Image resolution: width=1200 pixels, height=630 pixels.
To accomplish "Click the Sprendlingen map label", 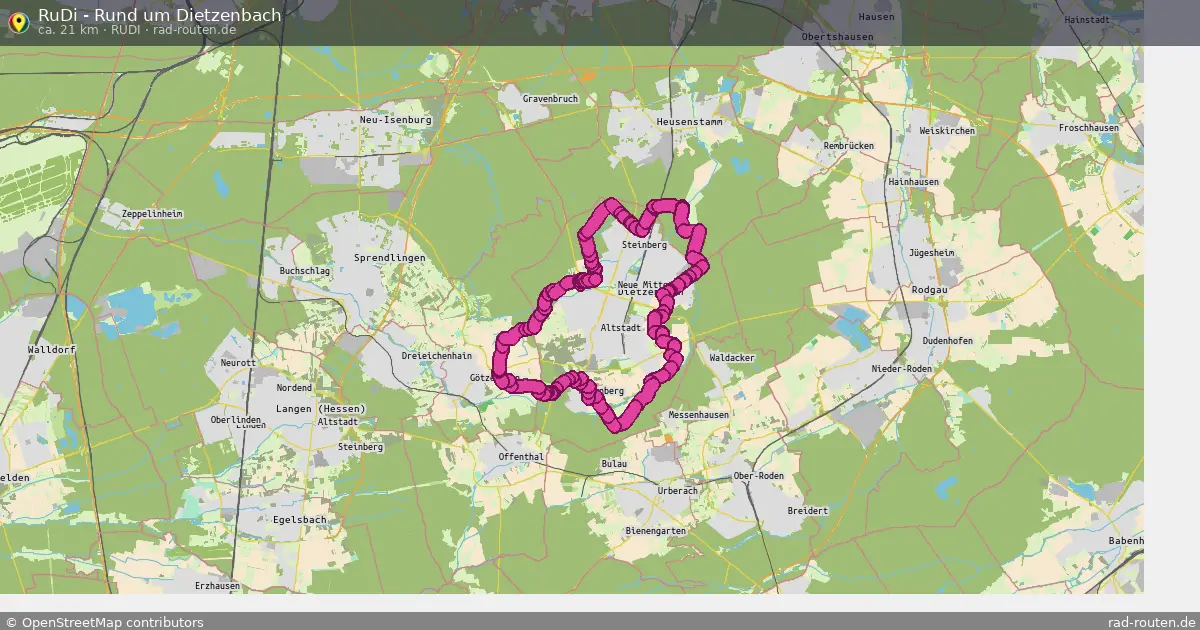I will pos(389,257).
